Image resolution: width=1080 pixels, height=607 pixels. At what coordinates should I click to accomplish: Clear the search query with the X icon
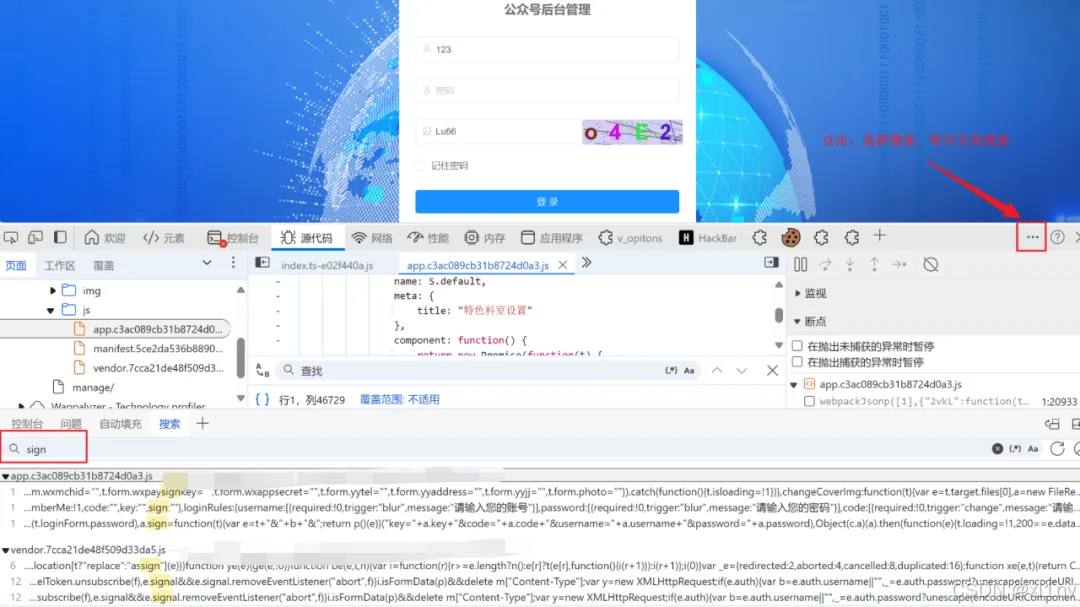click(997, 449)
